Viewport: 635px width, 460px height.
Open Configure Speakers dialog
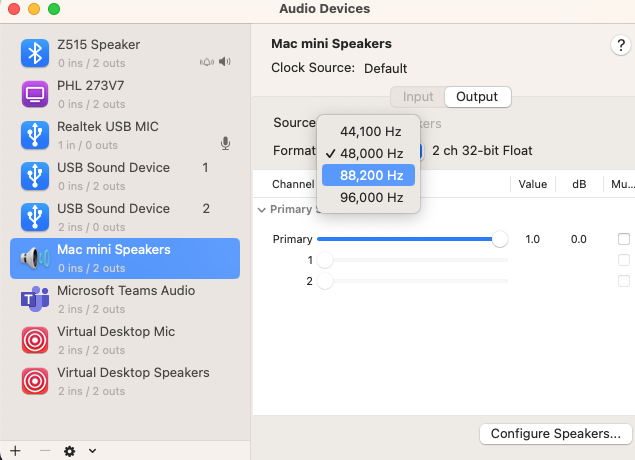pyautogui.click(x=556, y=434)
